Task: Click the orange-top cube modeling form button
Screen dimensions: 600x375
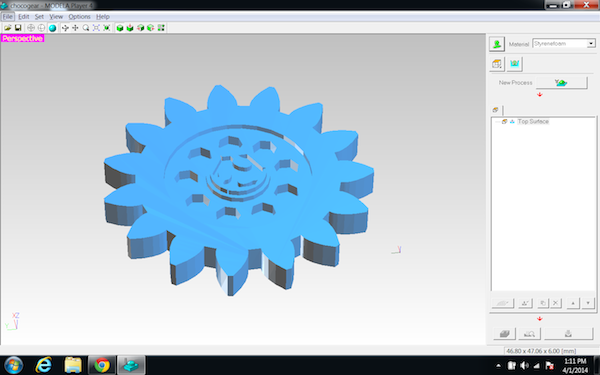Action: pyautogui.click(x=497, y=64)
